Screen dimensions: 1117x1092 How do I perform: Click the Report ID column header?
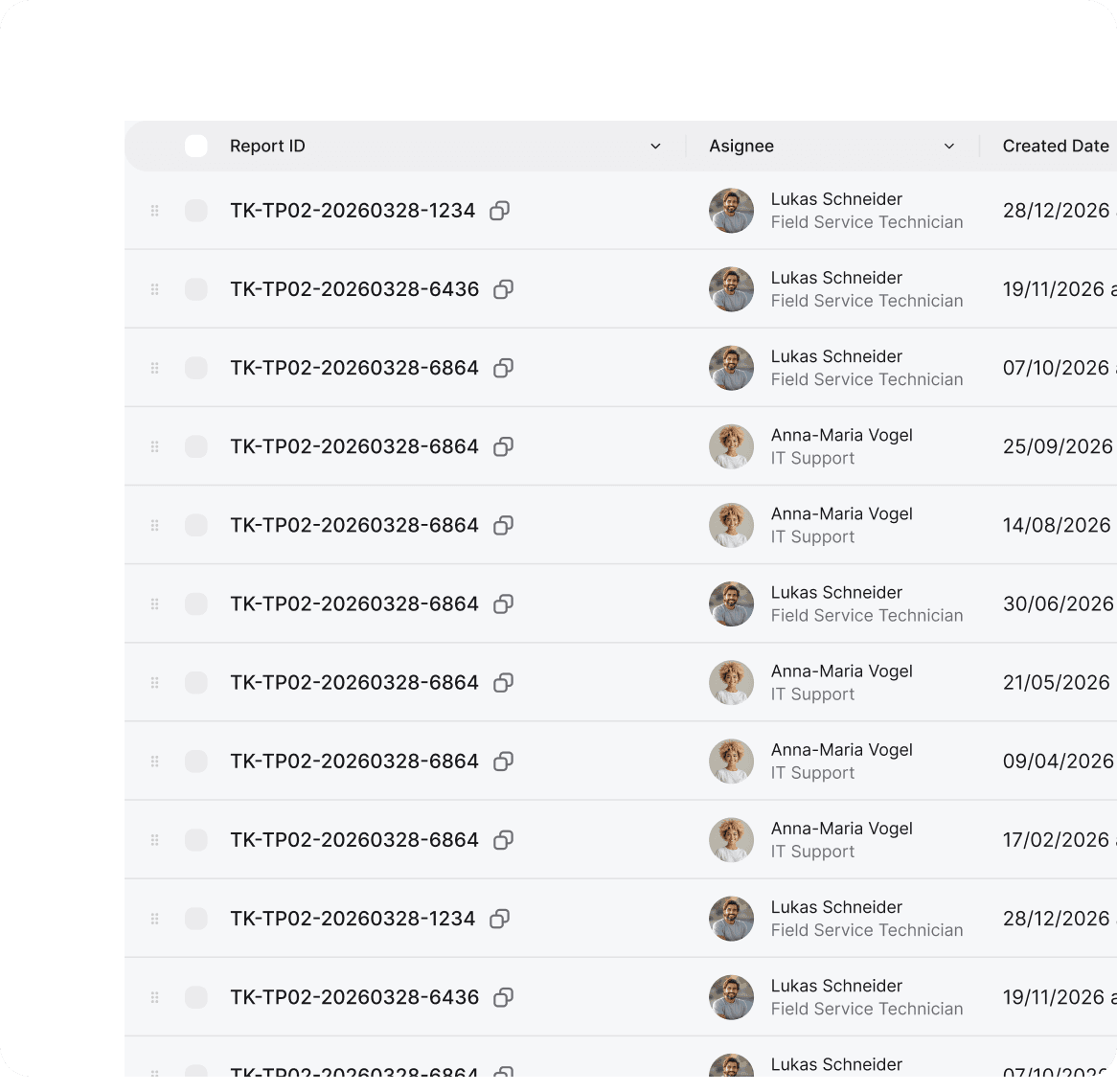(x=266, y=146)
